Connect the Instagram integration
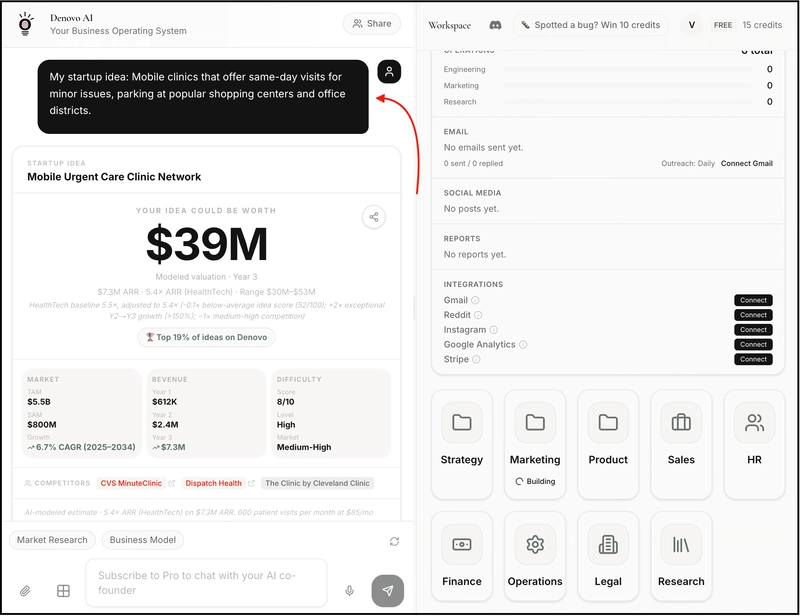Viewport: 800px width, 616px height. (x=753, y=330)
